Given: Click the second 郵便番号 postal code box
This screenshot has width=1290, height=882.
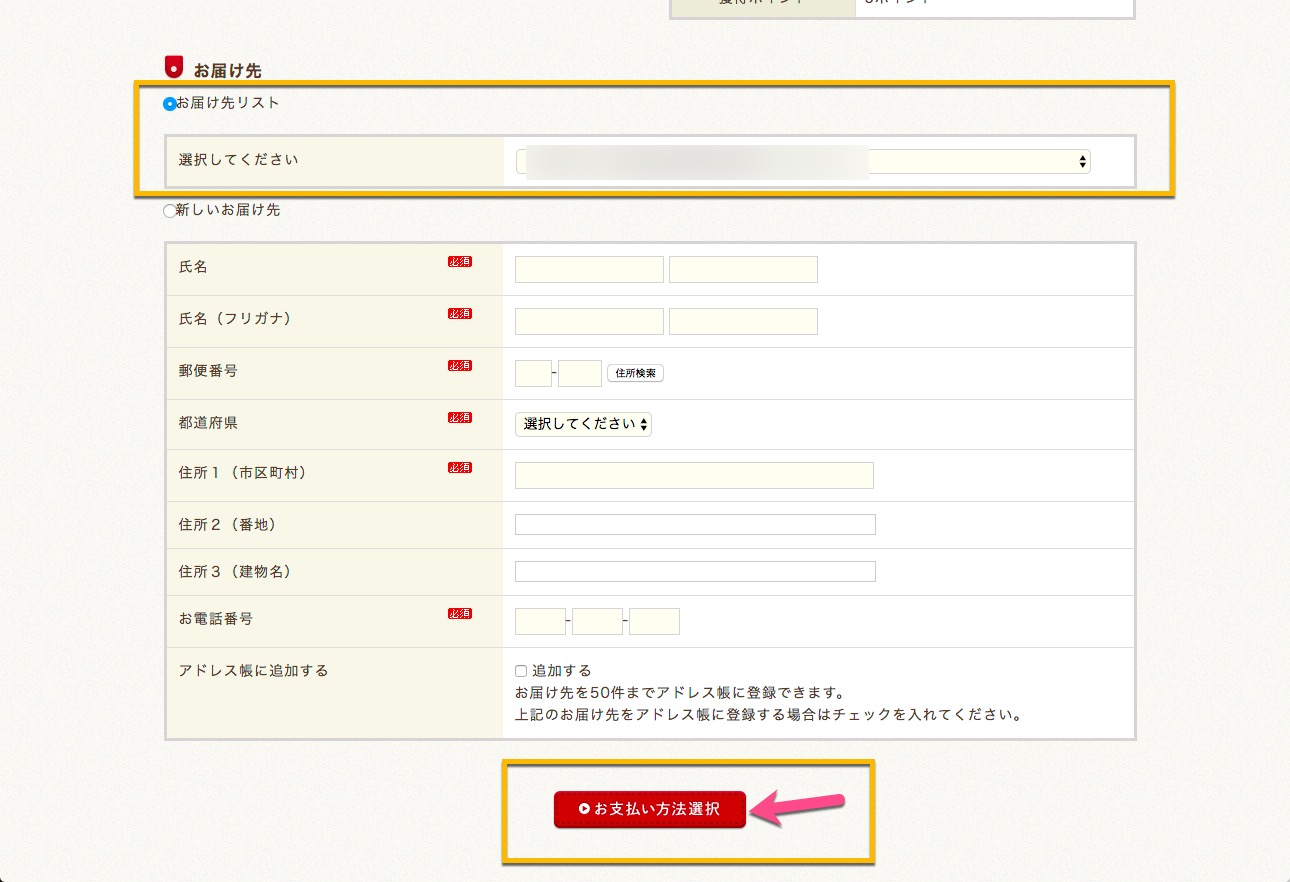Looking at the screenshot, I should (x=579, y=374).
